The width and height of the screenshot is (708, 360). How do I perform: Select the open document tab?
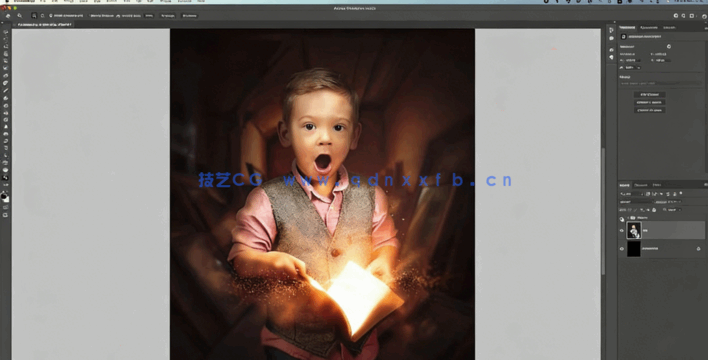coord(44,24)
